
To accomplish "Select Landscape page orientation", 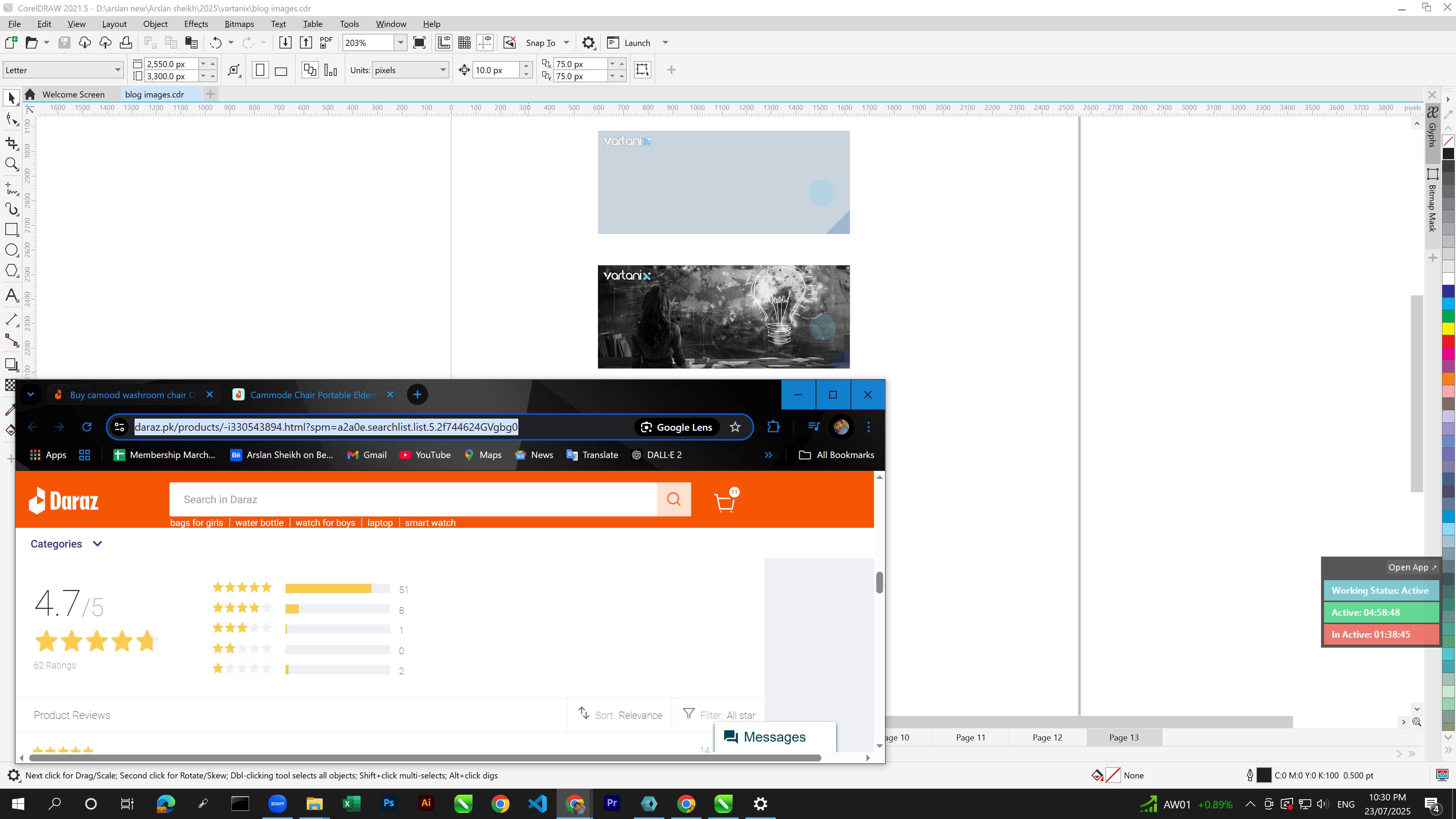I will pyautogui.click(x=281, y=70).
